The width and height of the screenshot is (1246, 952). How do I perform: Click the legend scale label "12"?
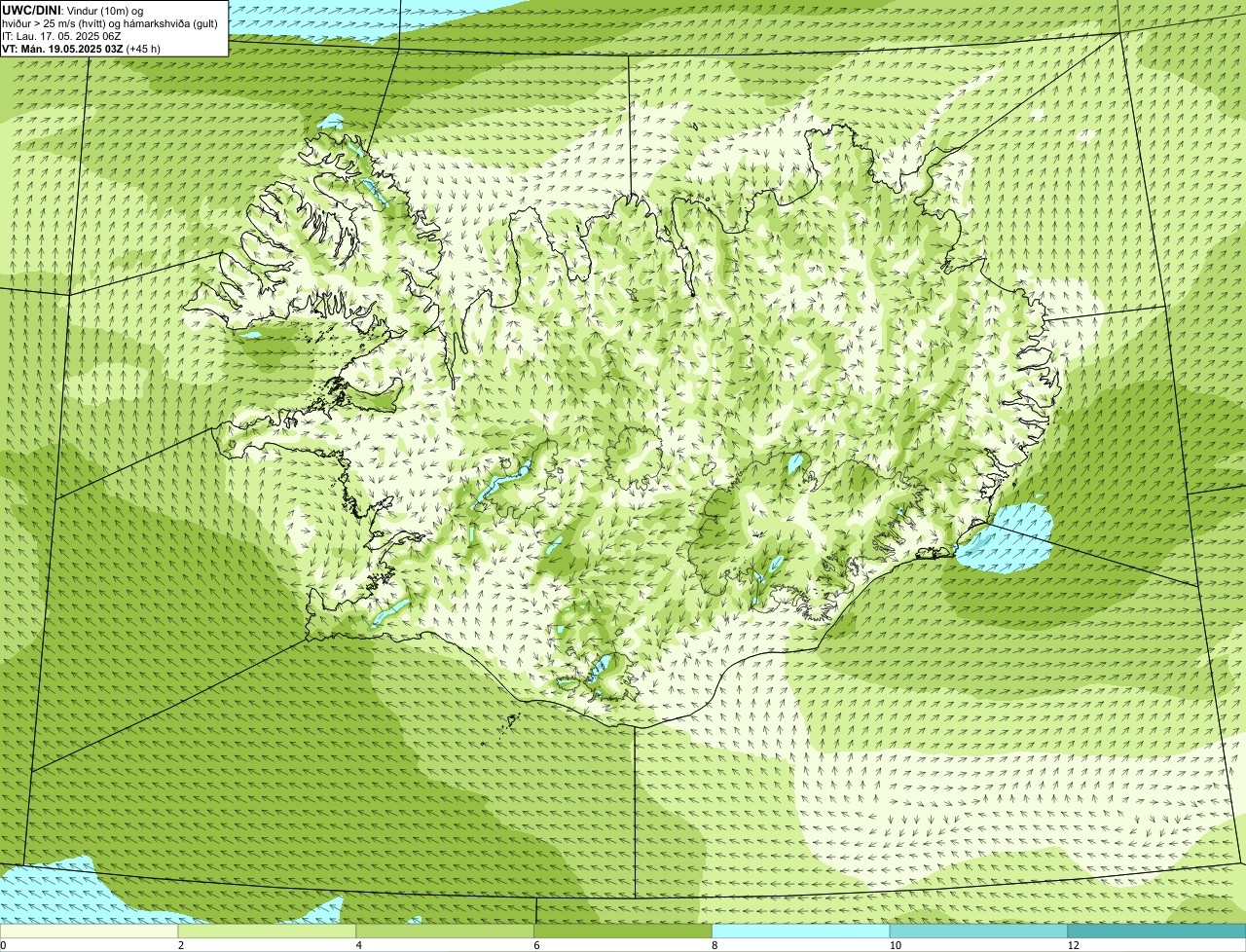click(x=1073, y=945)
